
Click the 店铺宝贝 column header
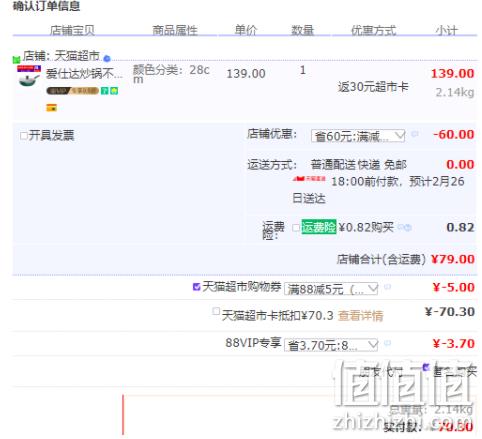tap(72, 30)
